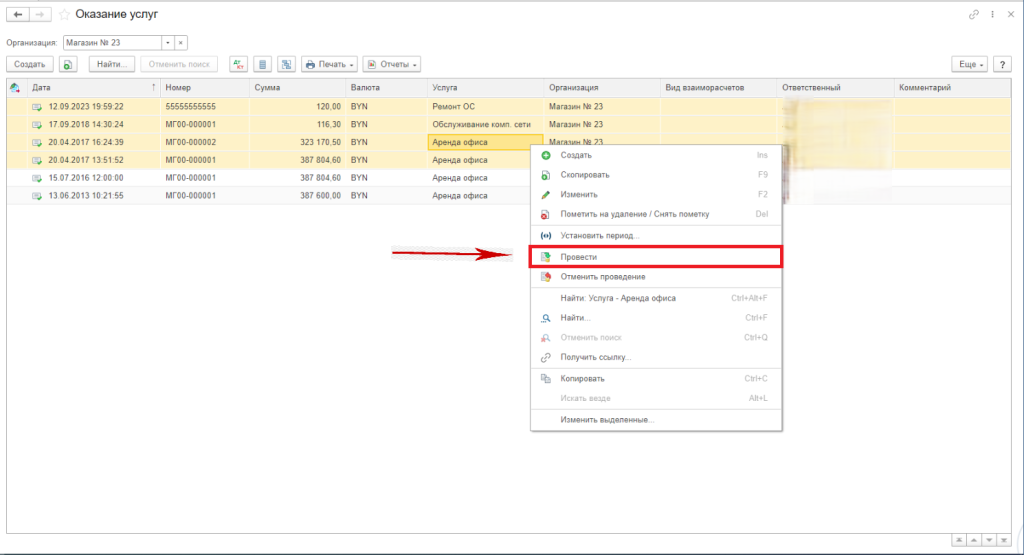Click the help question mark button

1002,64
